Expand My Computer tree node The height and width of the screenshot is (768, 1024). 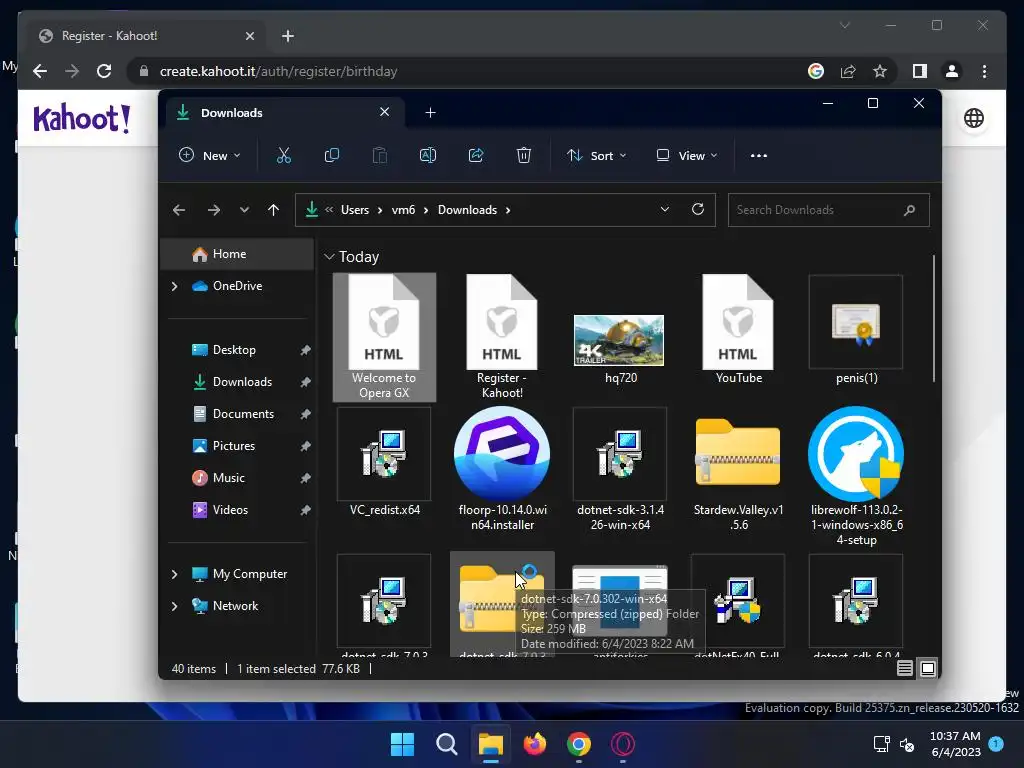coord(174,574)
